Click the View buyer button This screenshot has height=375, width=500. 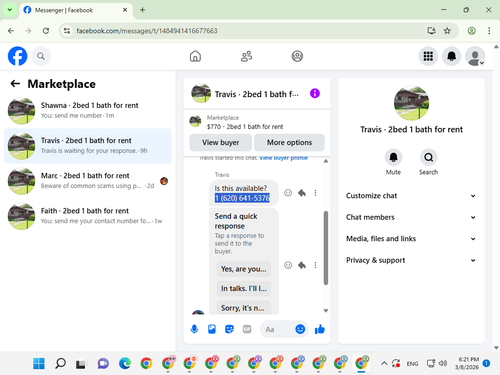coord(221,143)
